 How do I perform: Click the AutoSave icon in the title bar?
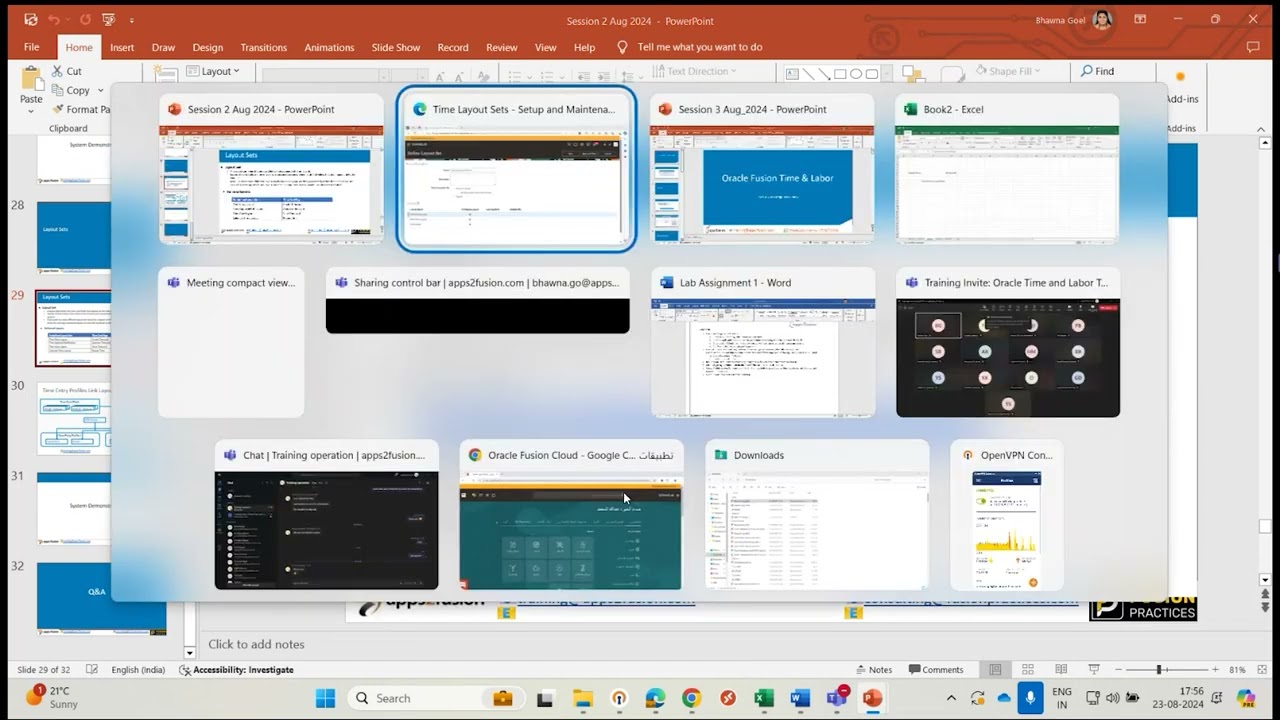[x=30, y=19]
